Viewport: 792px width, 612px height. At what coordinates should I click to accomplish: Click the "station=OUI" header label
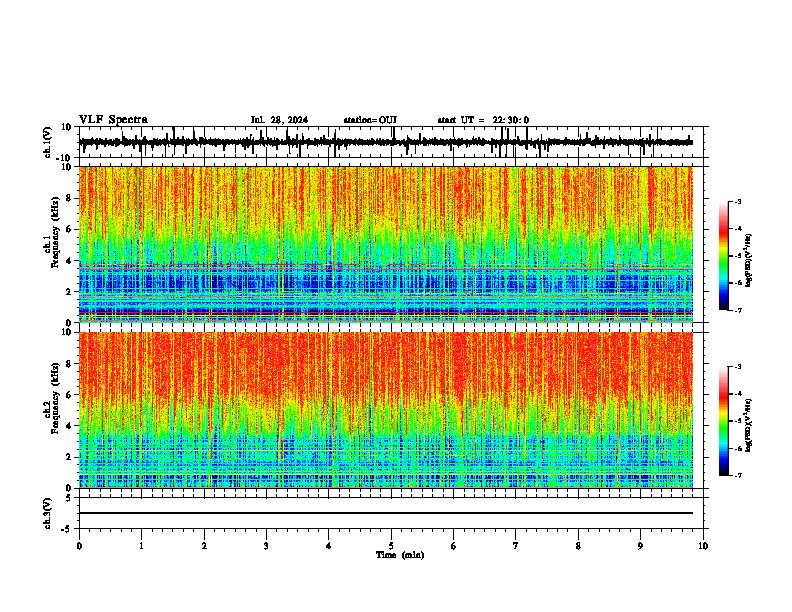click(370, 120)
